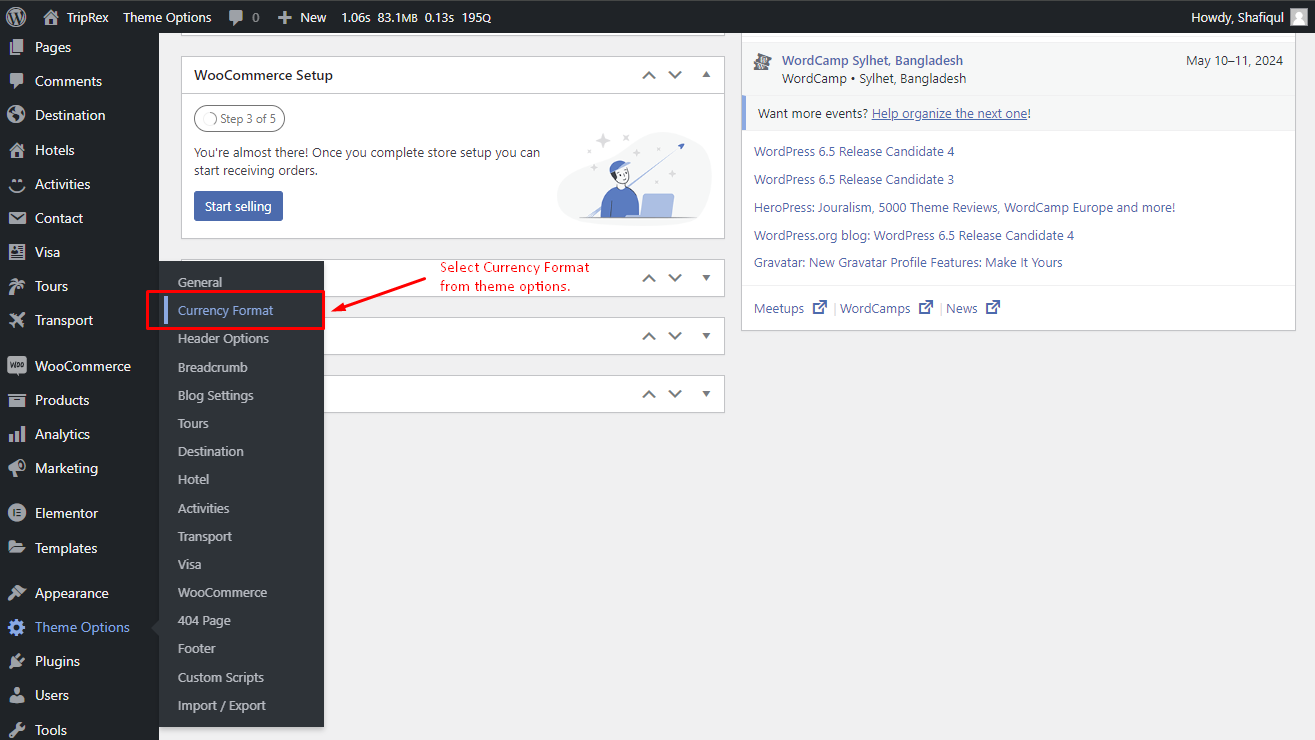Screen dimensions: 1315x740
Task: Move the WooCommerce Setup widget down
Action: click(x=675, y=75)
